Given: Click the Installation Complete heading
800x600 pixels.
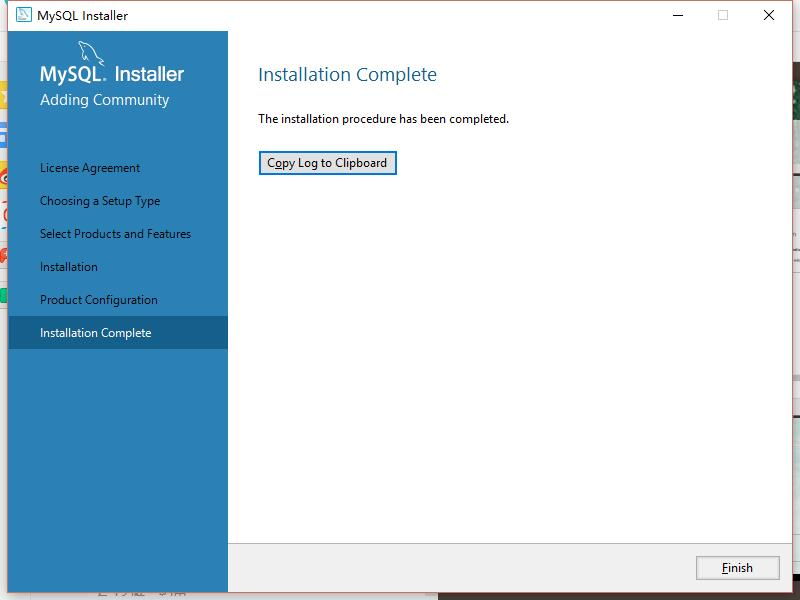Looking at the screenshot, I should pos(347,74).
